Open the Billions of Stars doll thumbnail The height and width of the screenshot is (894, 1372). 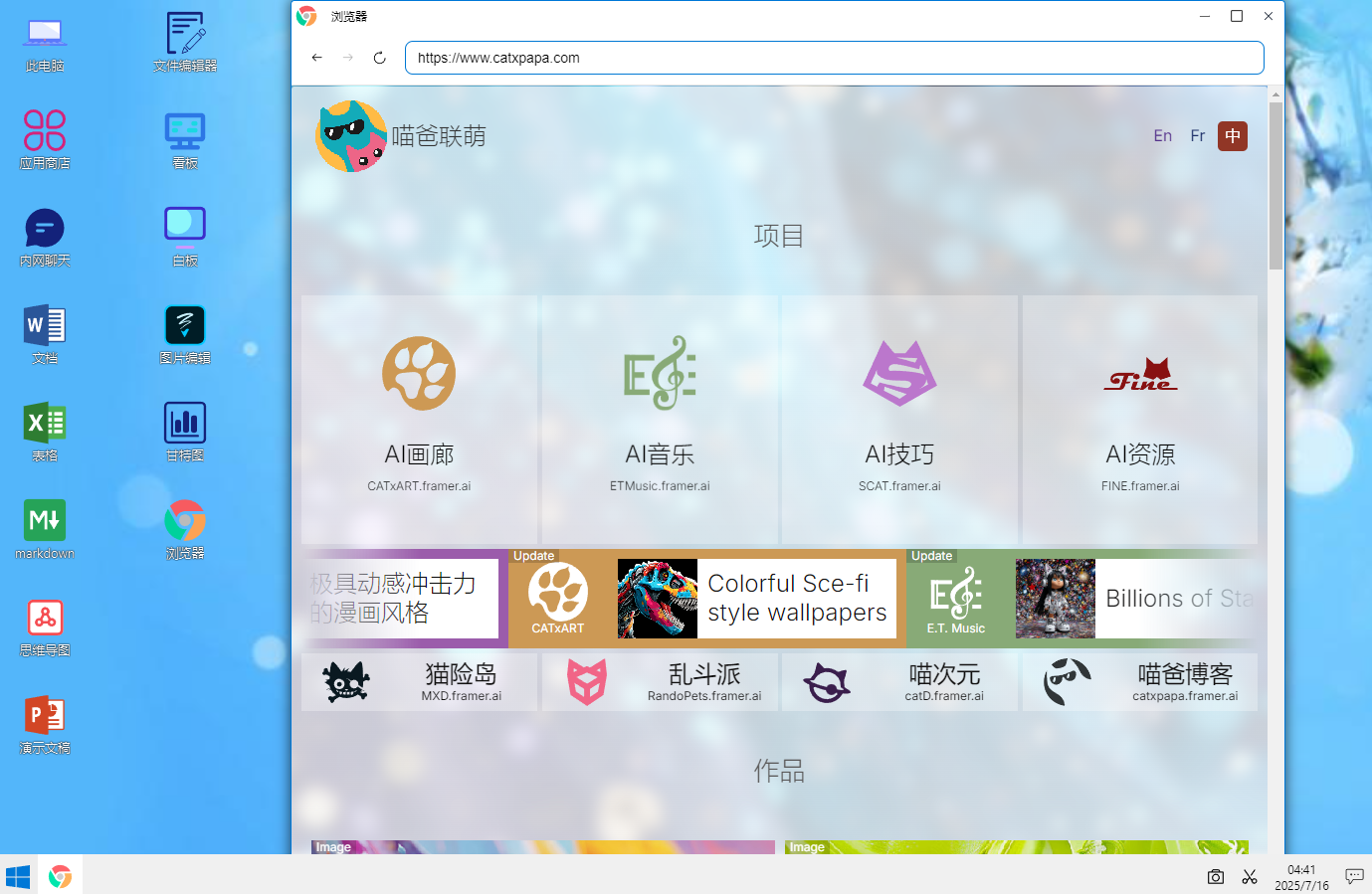tap(1056, 598)
